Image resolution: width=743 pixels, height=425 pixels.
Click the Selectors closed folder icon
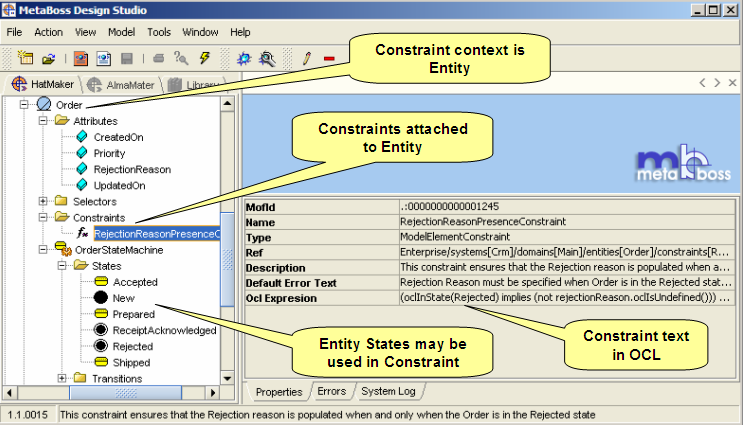(61, 200)
